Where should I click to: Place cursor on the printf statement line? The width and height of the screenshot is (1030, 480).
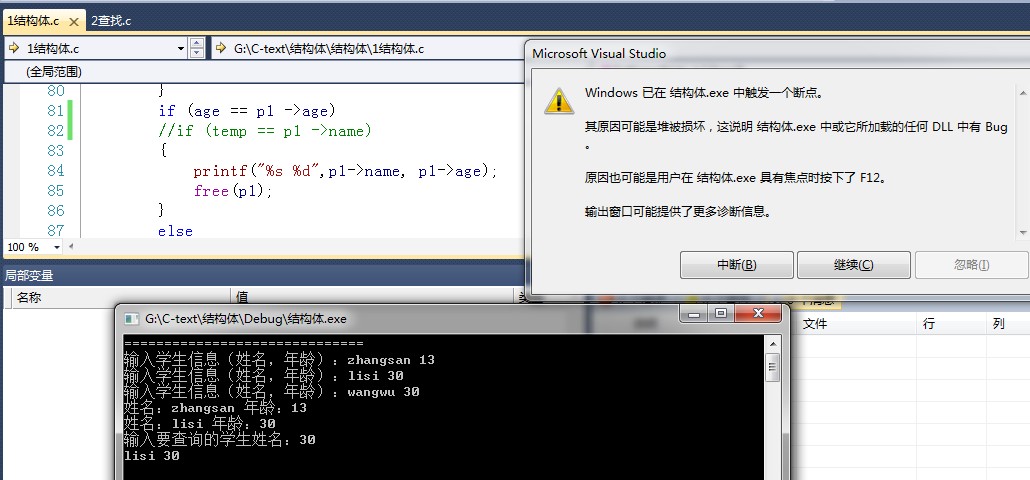[x=346, y=171]
